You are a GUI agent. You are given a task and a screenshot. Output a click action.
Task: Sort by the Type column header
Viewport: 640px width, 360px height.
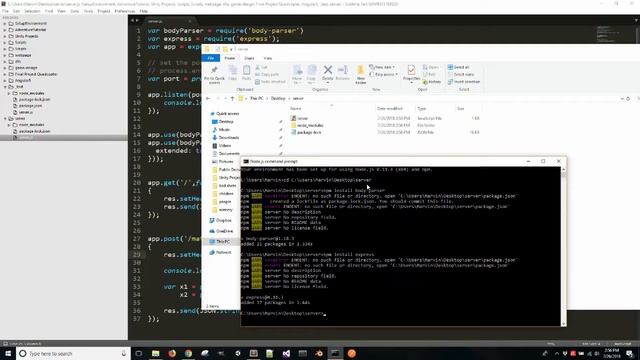click(422, 109)
